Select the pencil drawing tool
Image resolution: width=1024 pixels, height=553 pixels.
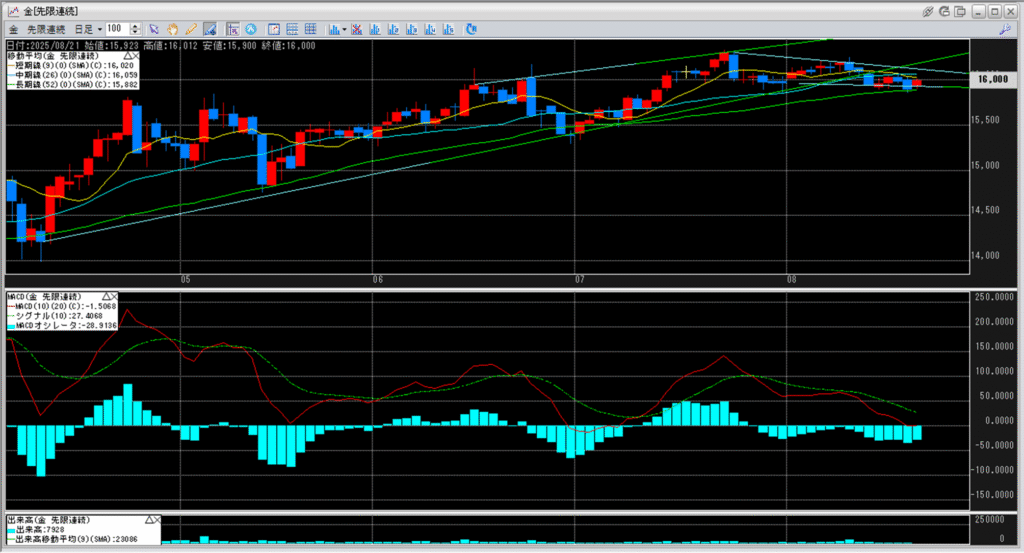pyautogui.click(x=190, y=29)
